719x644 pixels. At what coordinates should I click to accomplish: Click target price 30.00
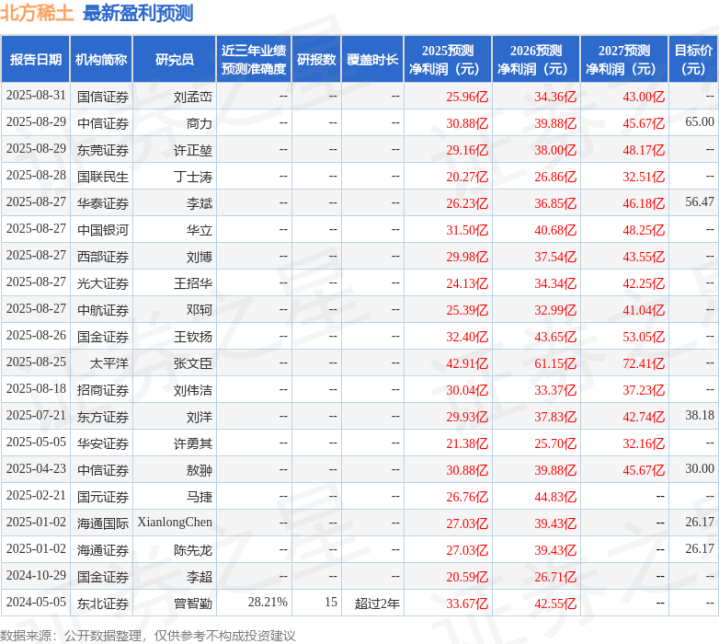(x=700, y=468)
